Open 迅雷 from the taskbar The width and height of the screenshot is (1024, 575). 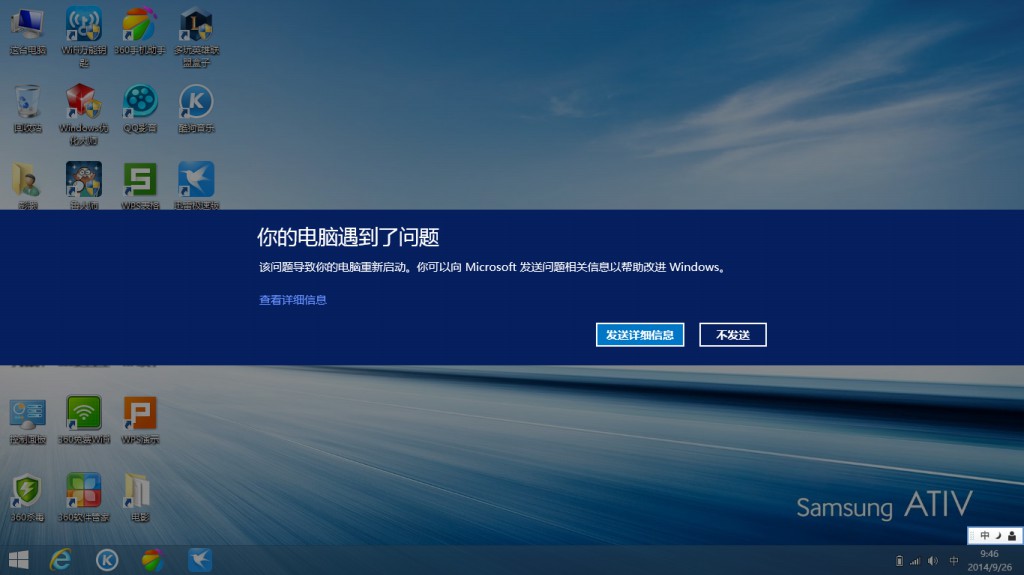coord(200,560)
